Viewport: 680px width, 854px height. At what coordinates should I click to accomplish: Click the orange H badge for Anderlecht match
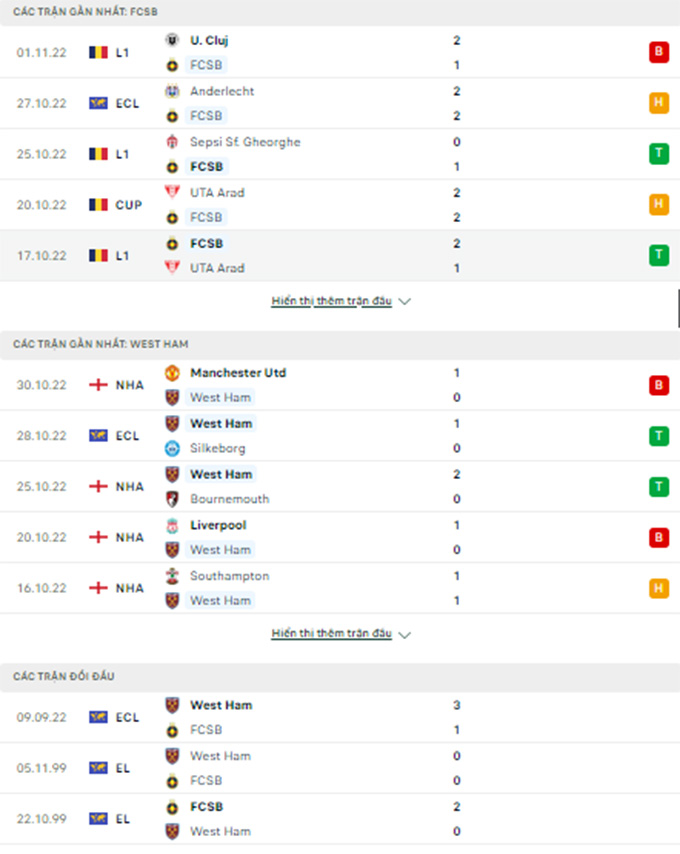[659, 103]
